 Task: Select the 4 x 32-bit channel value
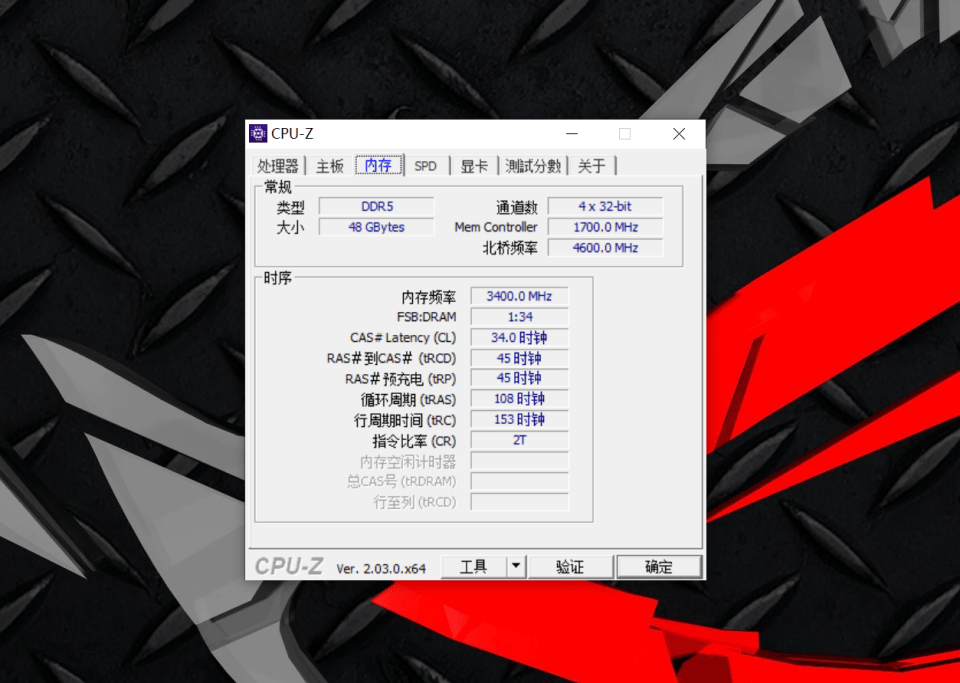605,207
